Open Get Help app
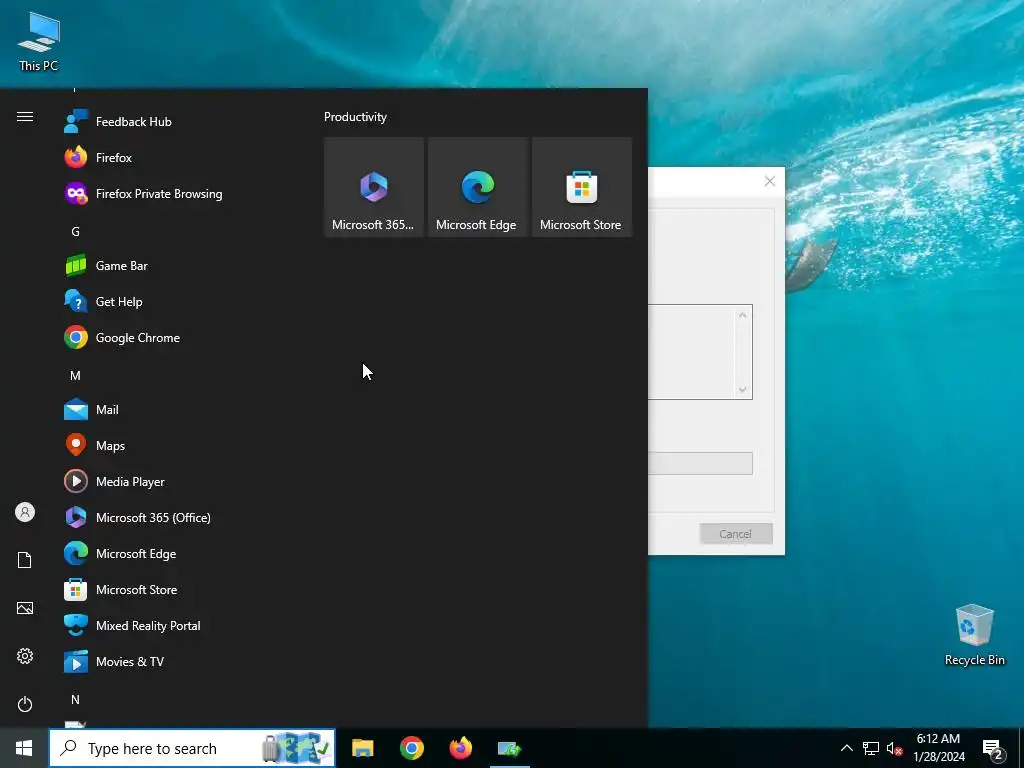 (x=176, y=302)
